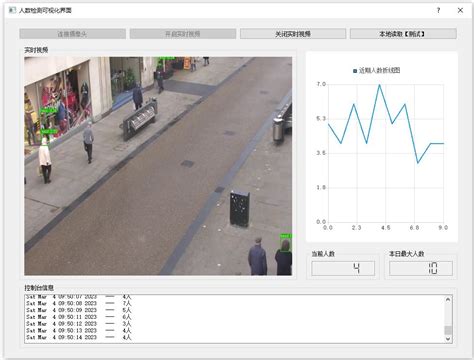Click the 当前人数 label
Screen dimensions: 474x360
(323, 254)
